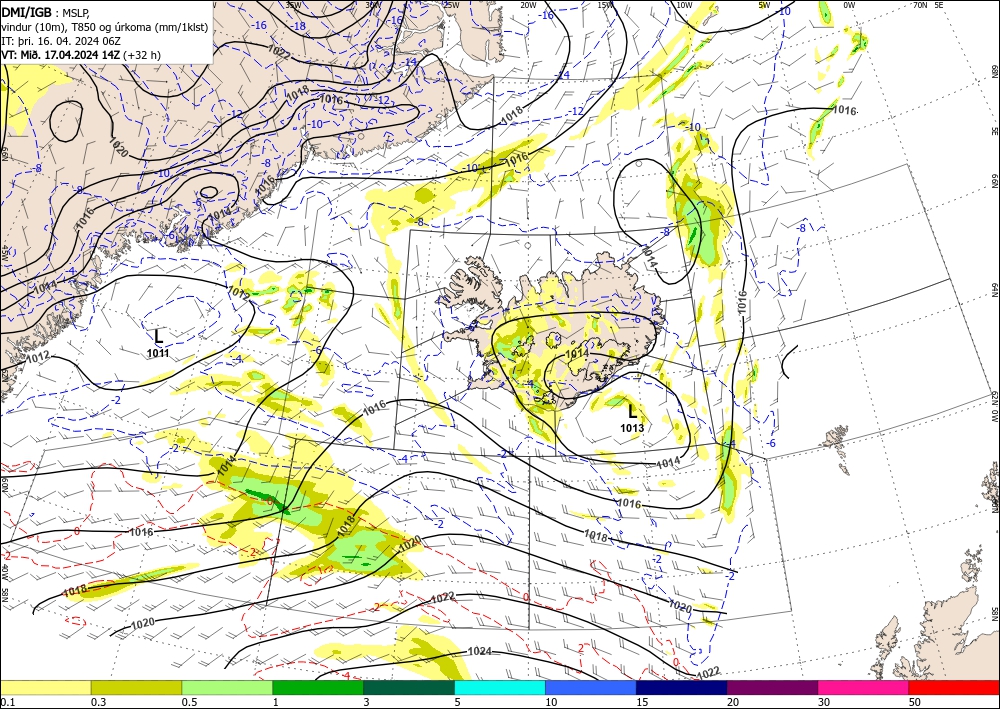Click the low pressure 'L' above 1013
The height and width of the screenshot is (709, 1000).
click(632, 411)
